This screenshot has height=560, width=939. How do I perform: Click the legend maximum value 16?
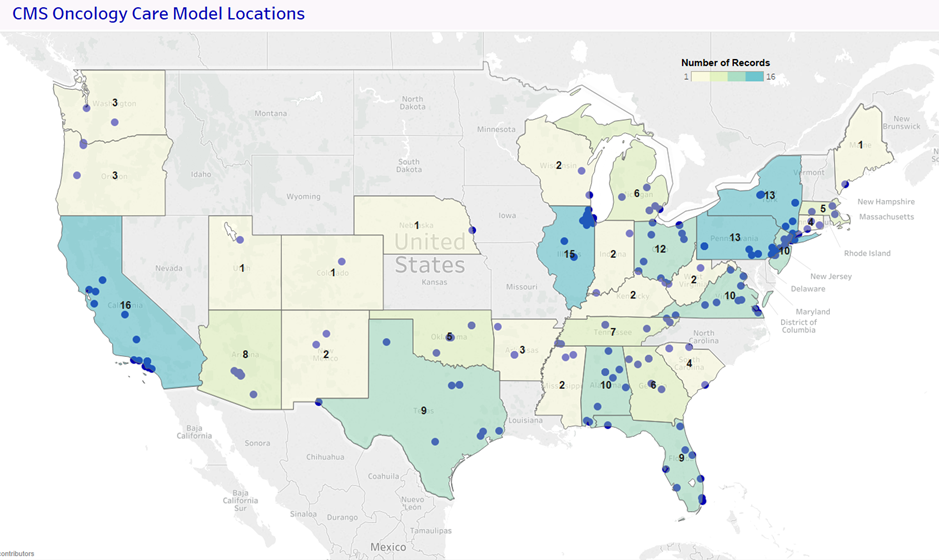pos(770,77)
